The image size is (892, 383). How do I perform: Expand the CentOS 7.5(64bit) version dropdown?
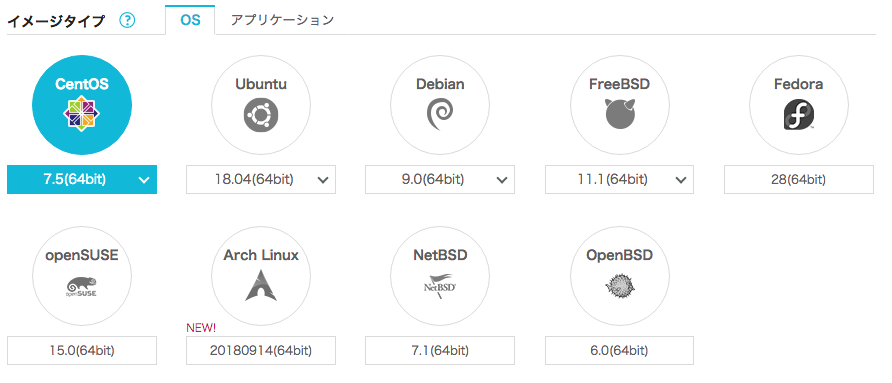(x=82, y=180)
